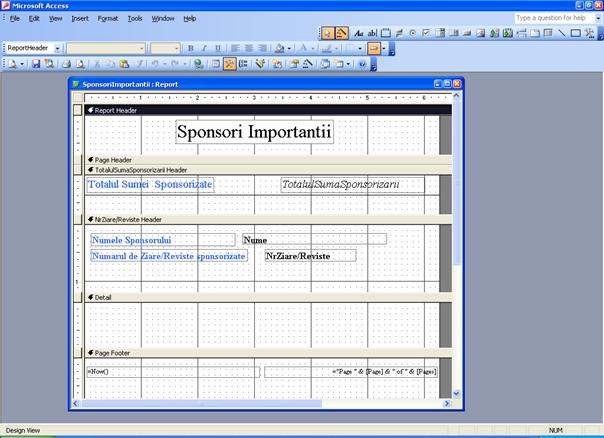604x438 pixels.
Task: Open the Object dropdown showing ReportHeader
Action: pos(57,48)
